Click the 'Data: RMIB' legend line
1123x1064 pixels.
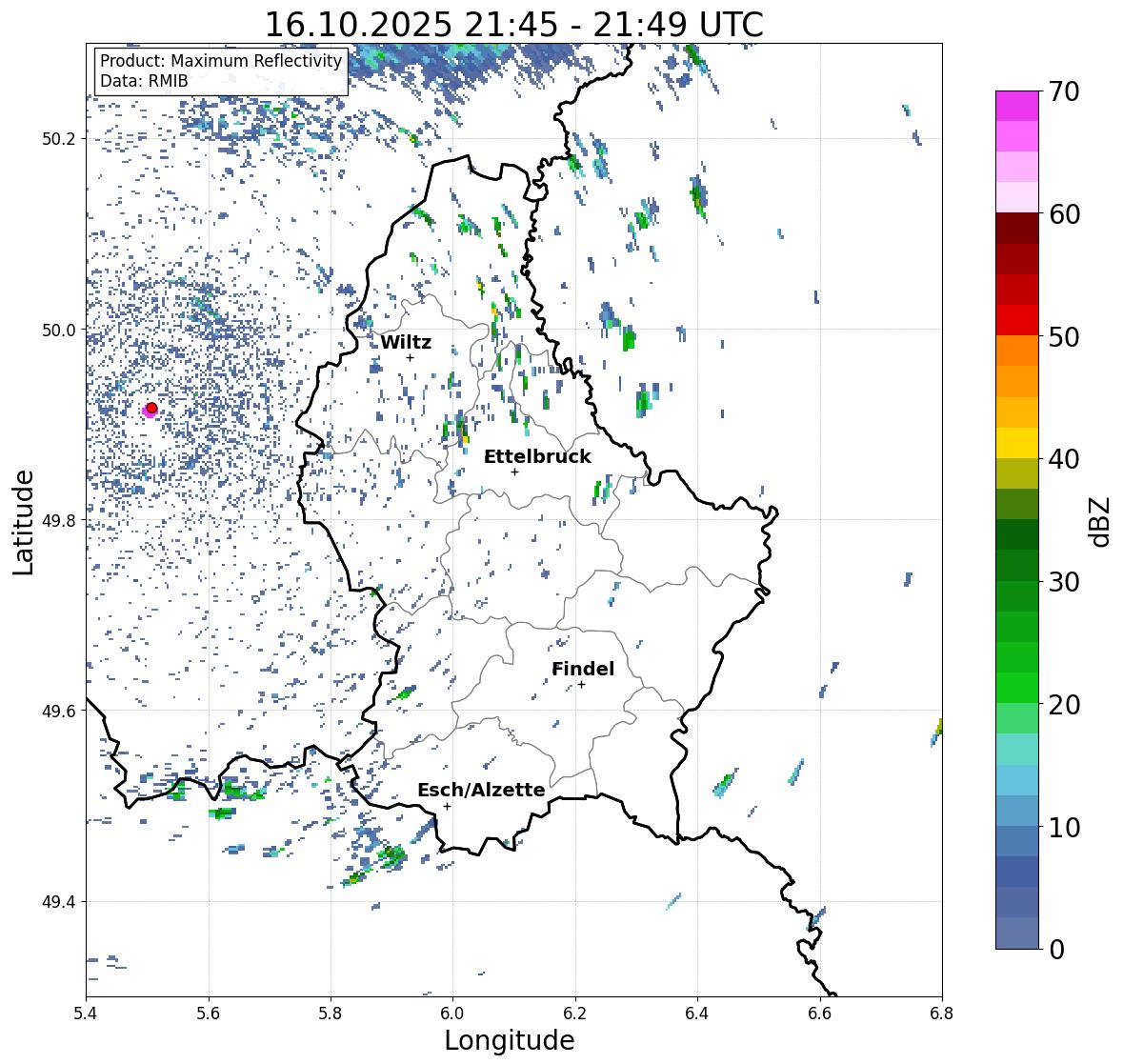(144, 81)
